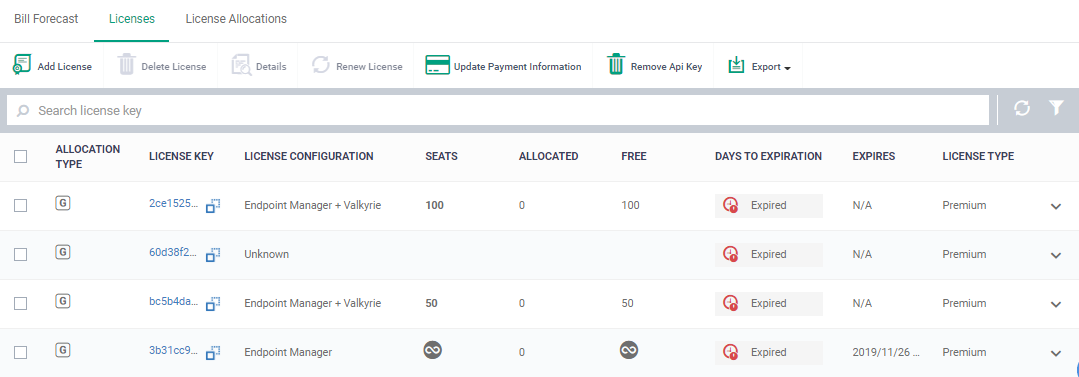Switch to the Bill Forecast tab

[x=46, y=19]
